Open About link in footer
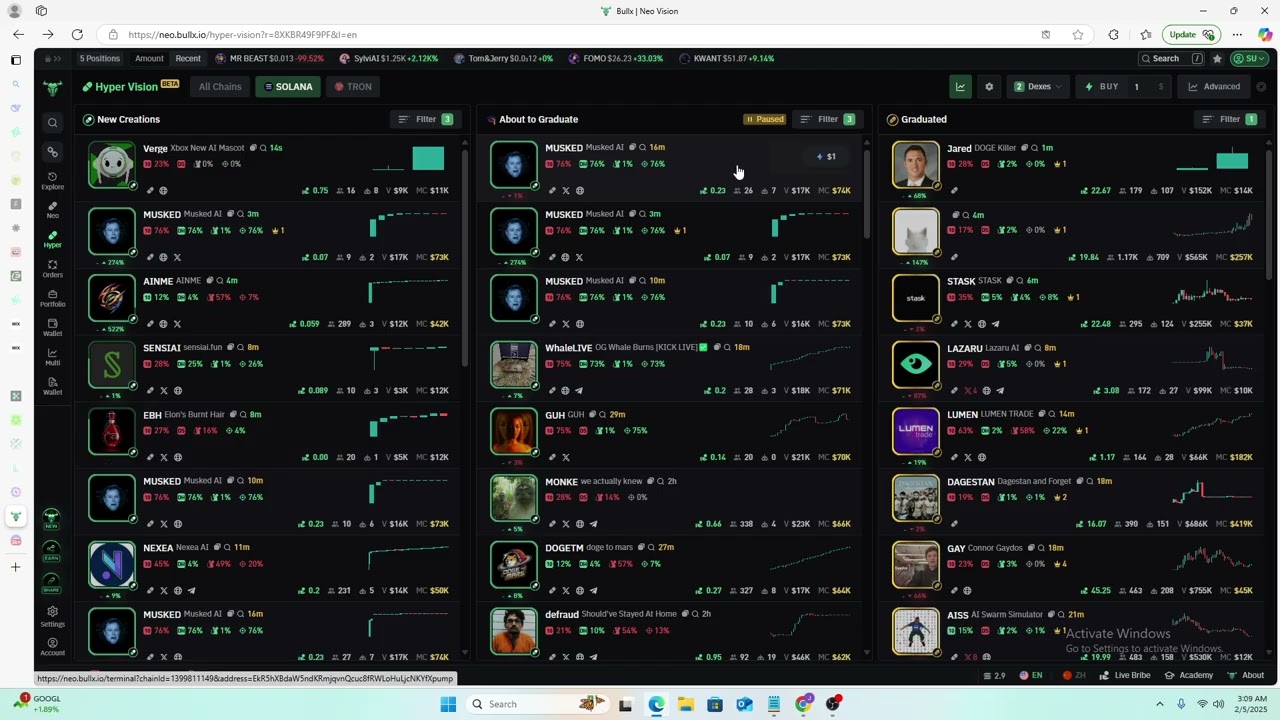This screenshot has height=720, width=1280. tap(1245, 676)
